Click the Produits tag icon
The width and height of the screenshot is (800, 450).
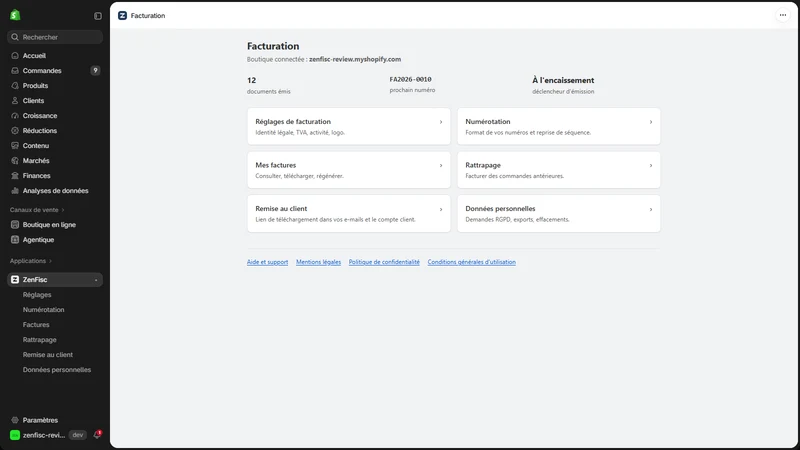(x=15, y=86)
